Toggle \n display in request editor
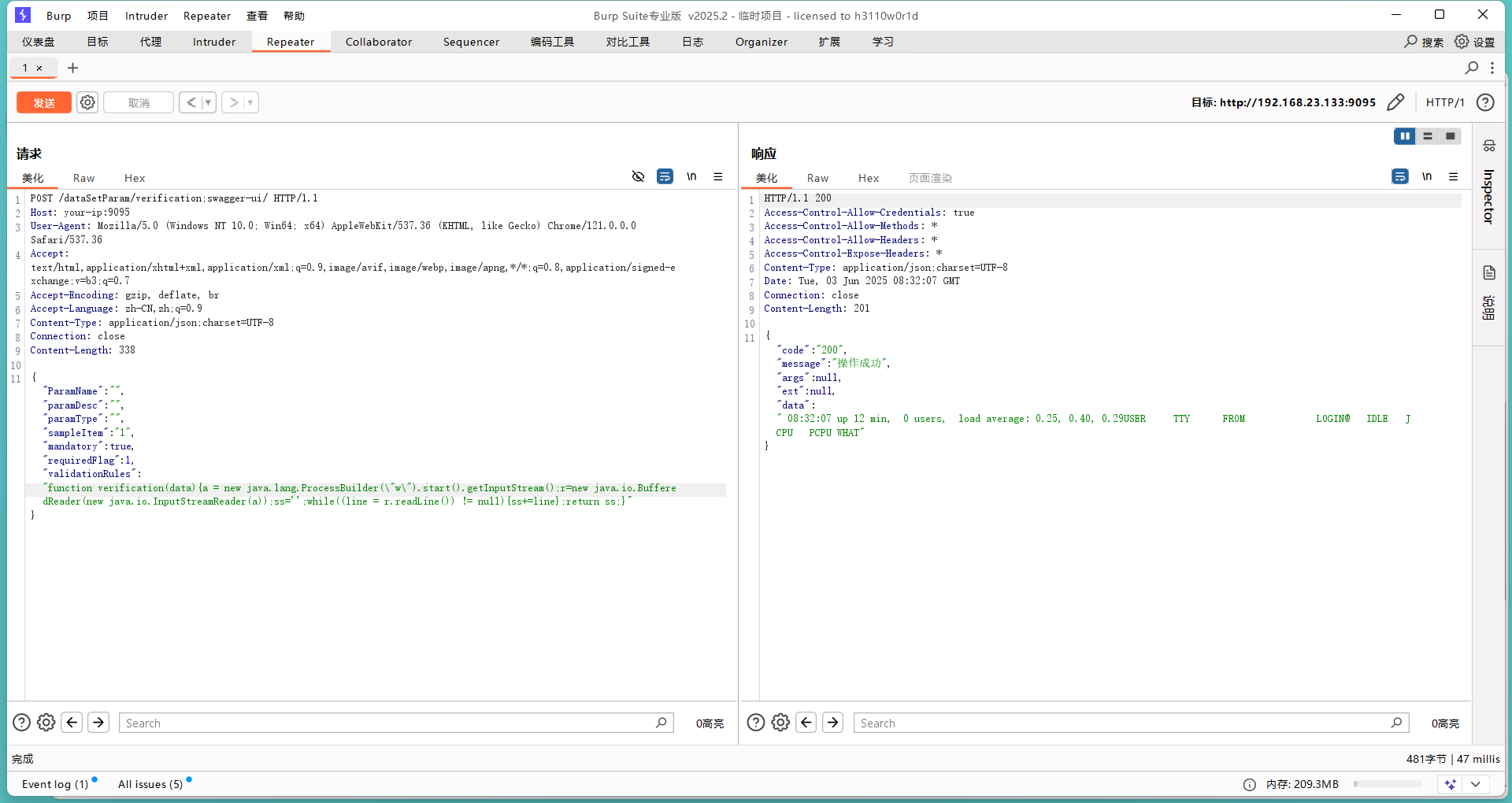The image size is (1512, 803). point(691,176)
